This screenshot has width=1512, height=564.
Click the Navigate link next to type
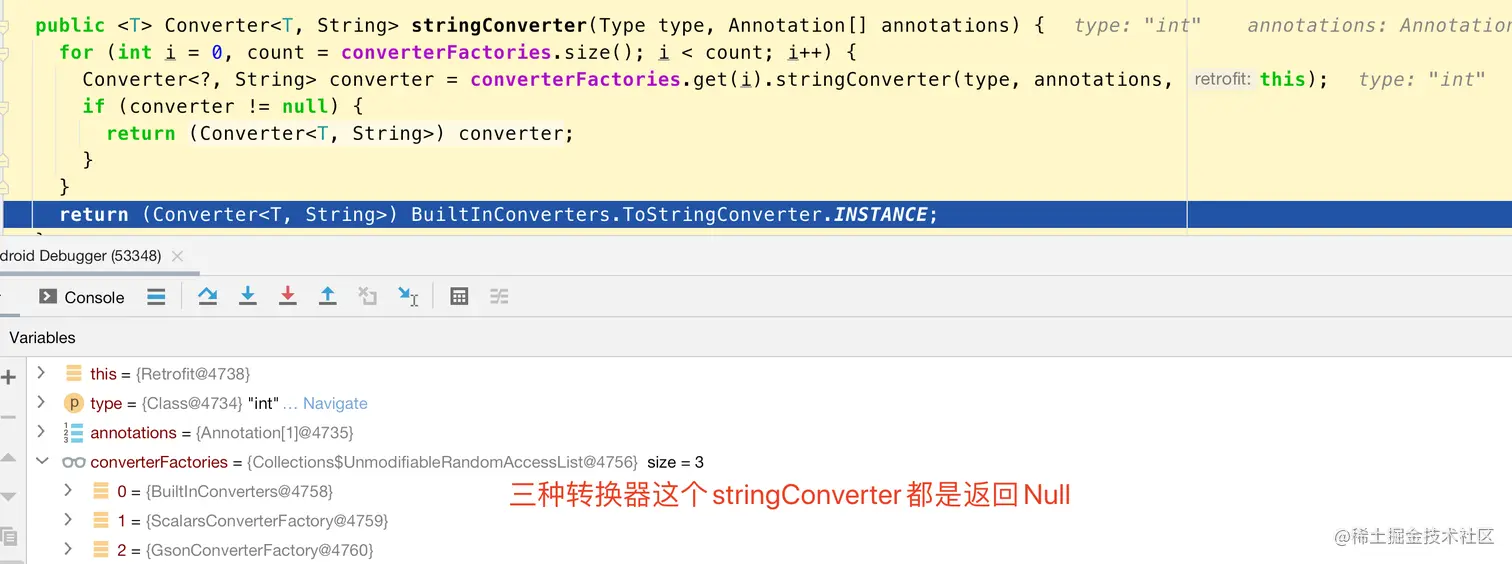(335, 403)
